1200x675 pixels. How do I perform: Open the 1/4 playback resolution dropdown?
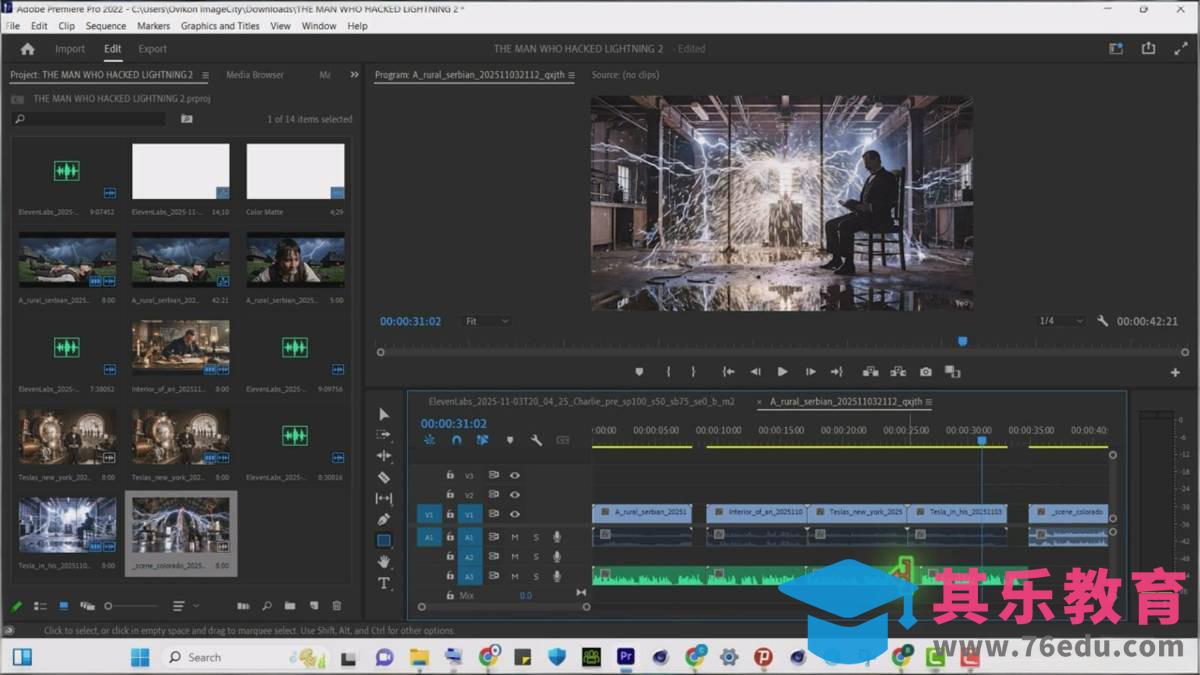(1061, 321)
